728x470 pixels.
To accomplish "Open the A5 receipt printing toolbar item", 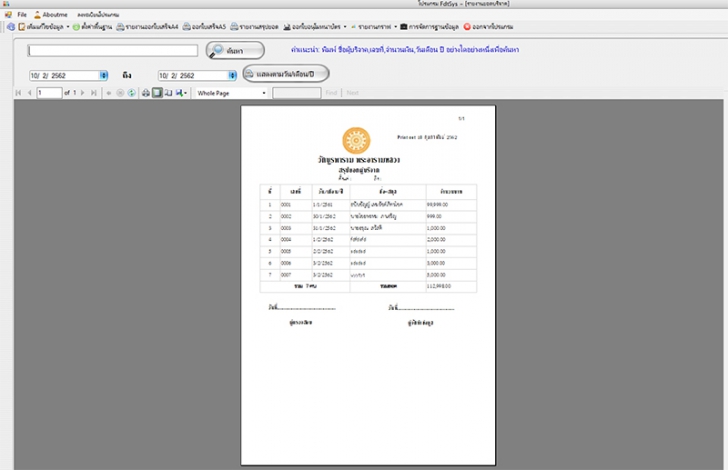I will (204, 27).
